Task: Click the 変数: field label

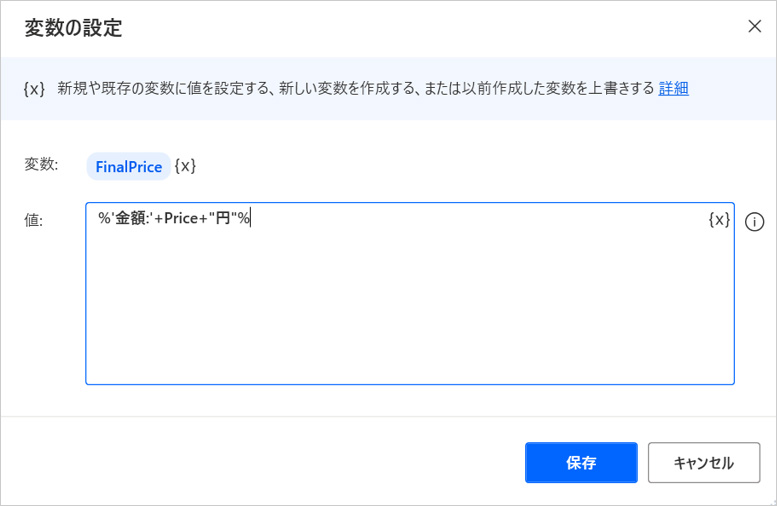Action: tap(41, 165)
